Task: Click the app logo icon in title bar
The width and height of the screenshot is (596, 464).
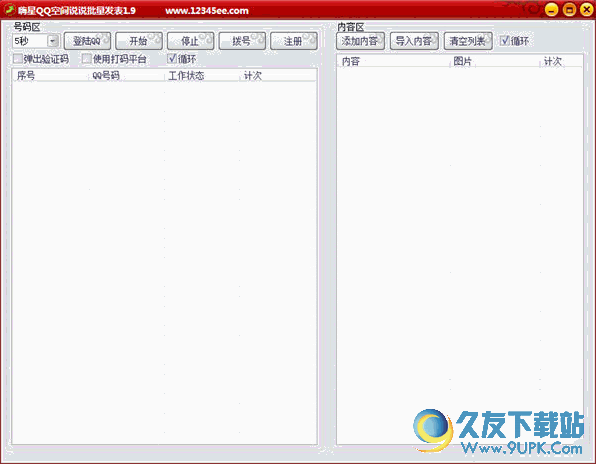Action: [10, 10]
